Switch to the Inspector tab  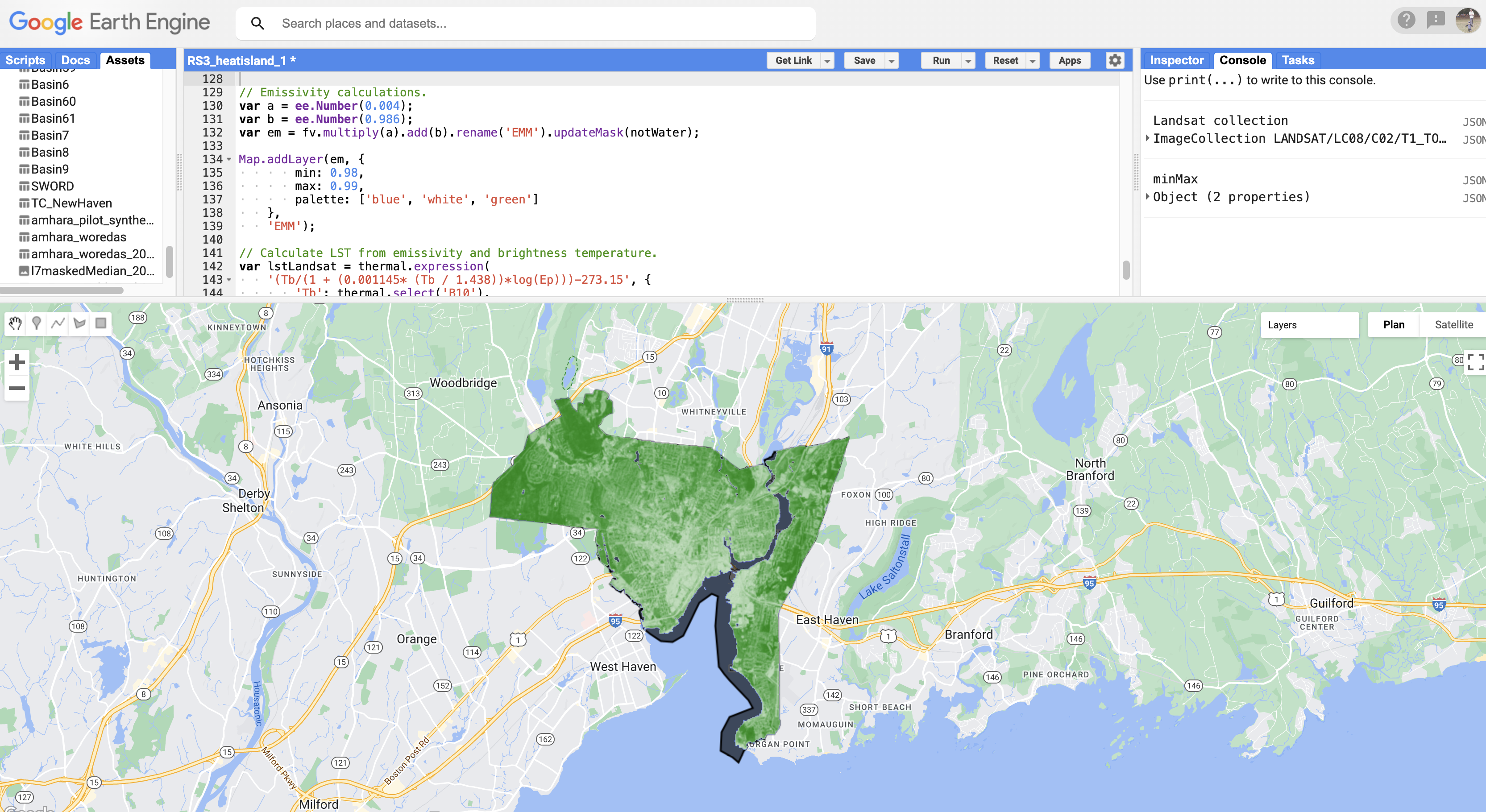pos(1177,60)
